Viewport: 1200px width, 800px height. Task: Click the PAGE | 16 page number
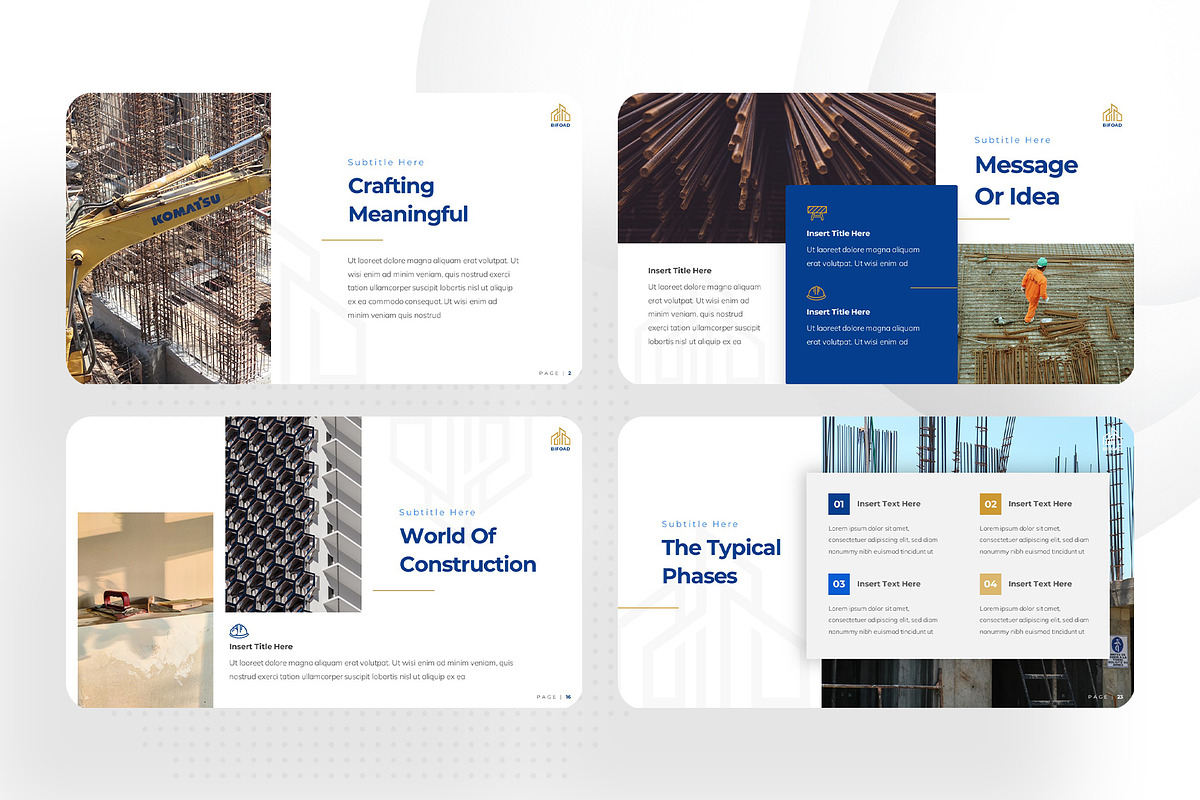tap(555, 697)
